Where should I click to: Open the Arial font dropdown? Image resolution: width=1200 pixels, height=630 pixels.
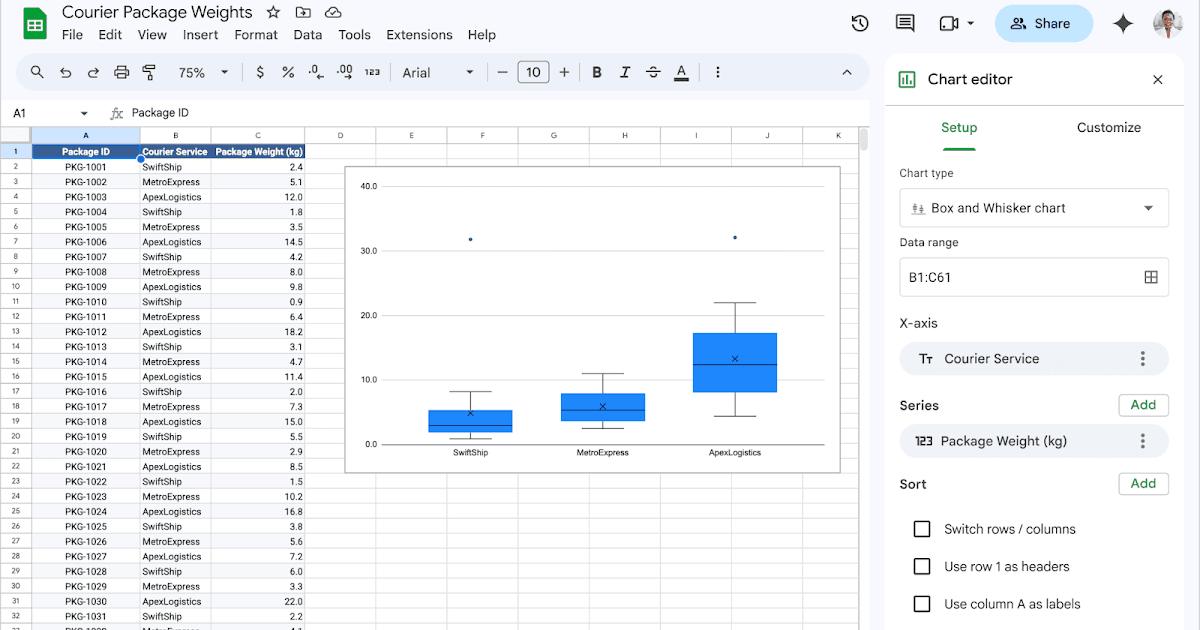click(438, 72)
